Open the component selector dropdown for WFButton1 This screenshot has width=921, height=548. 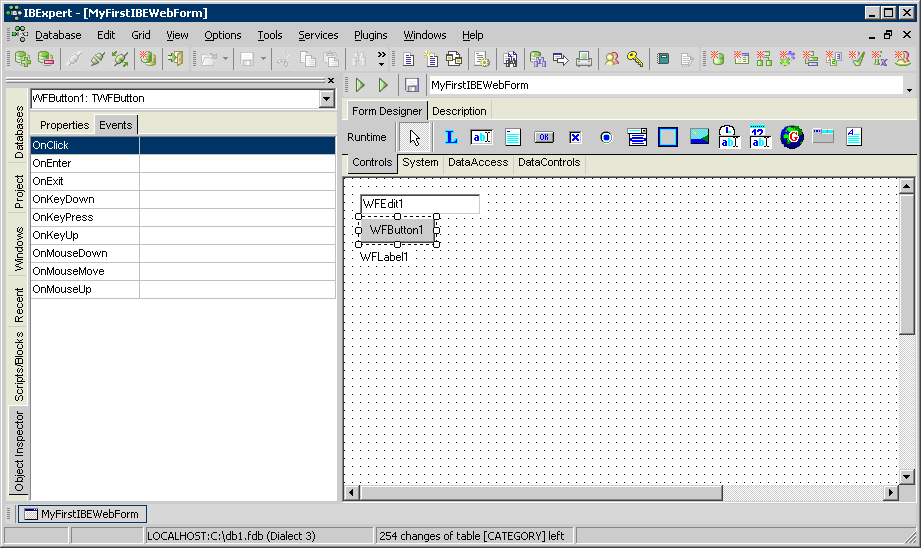326,99
